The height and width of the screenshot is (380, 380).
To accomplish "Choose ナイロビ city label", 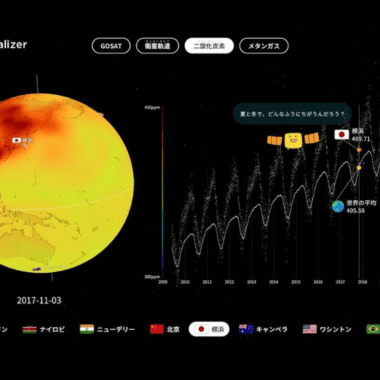I will click(52, 330).
